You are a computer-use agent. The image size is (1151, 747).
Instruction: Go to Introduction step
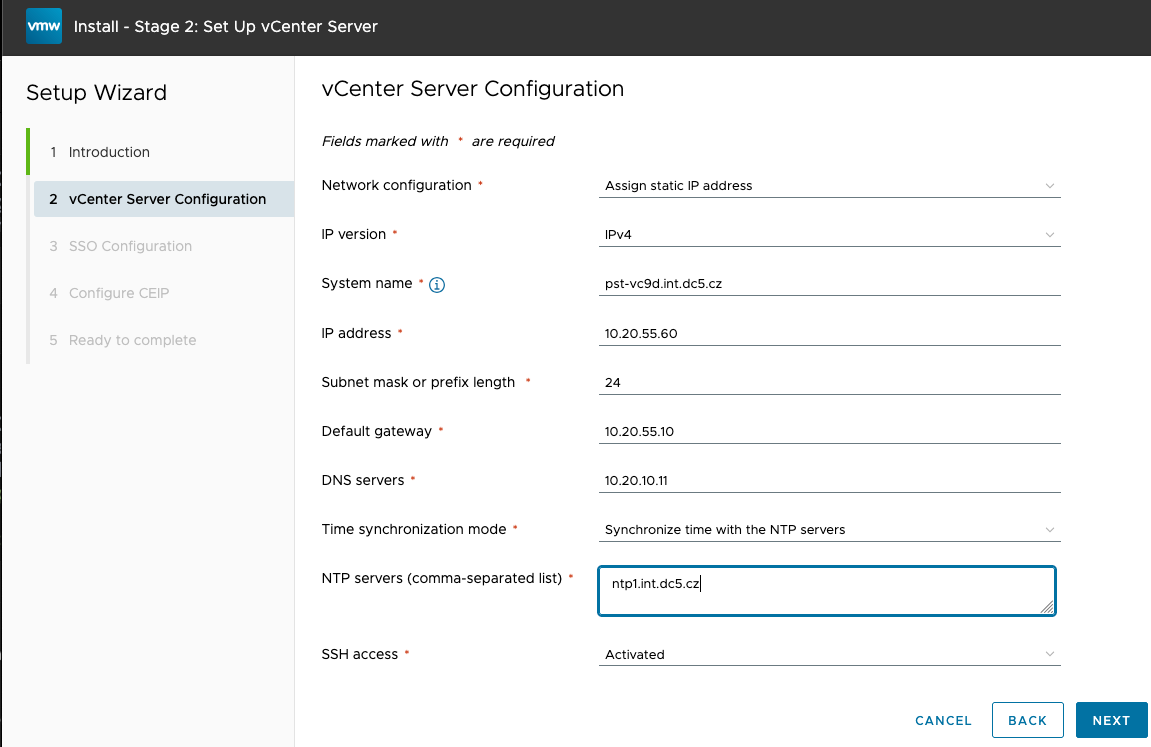(x=109, y=152)
